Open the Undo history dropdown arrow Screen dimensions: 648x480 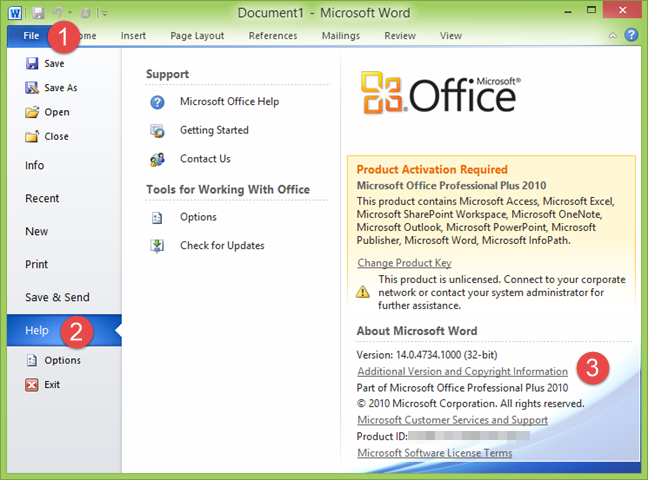point(70,13)
